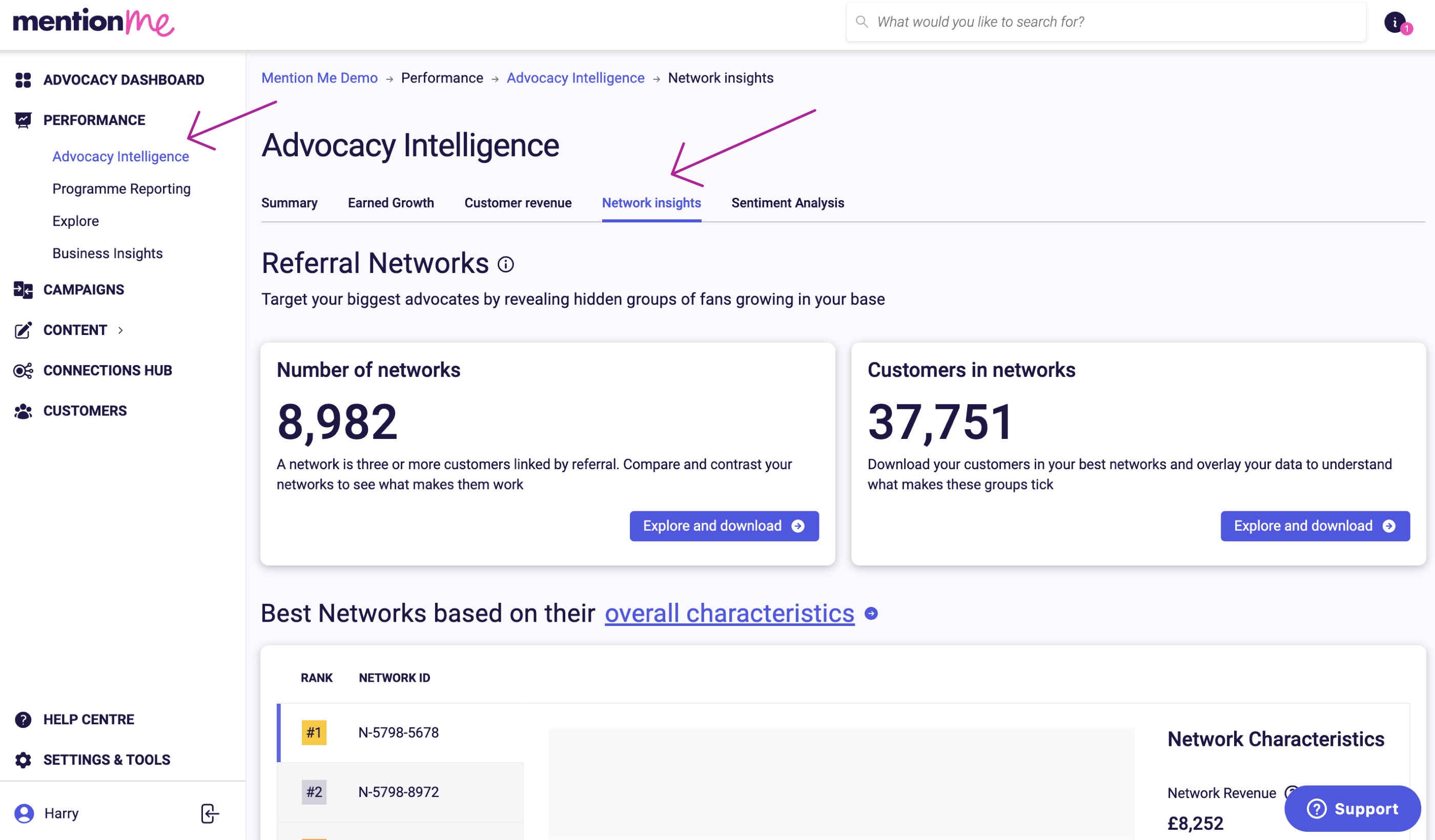Open Advocacy Dashboard in the sidebar
1435x840 pixels.
point(124,80)
